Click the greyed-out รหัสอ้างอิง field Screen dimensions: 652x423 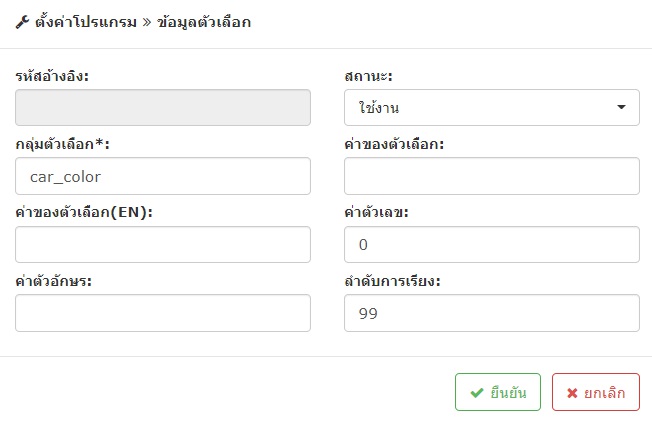pyautogui.click(x=163, y=107)
